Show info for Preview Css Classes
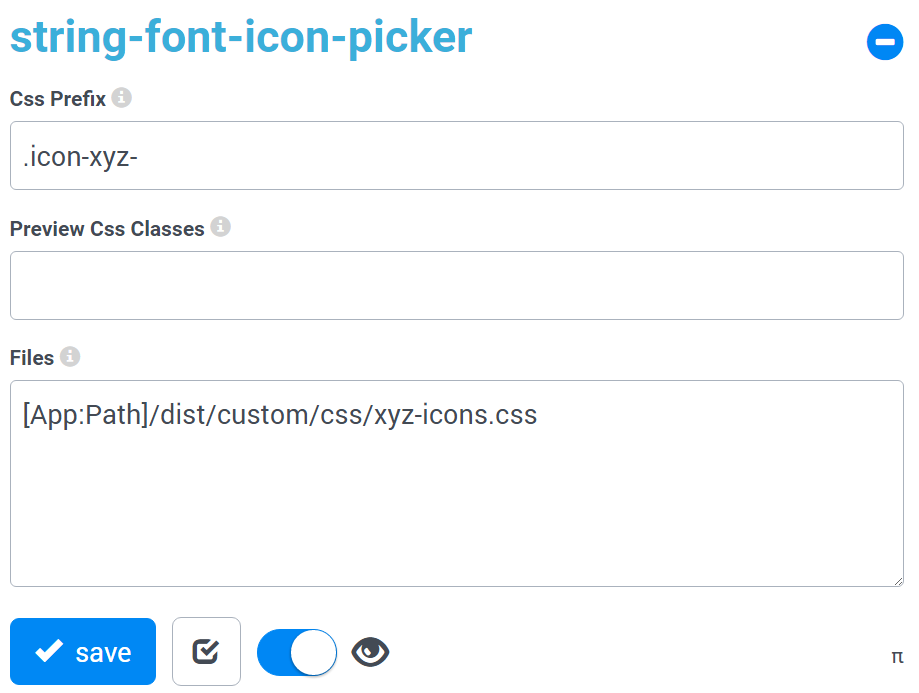Viewport: 919px width, 693px height. coord(221,227)
